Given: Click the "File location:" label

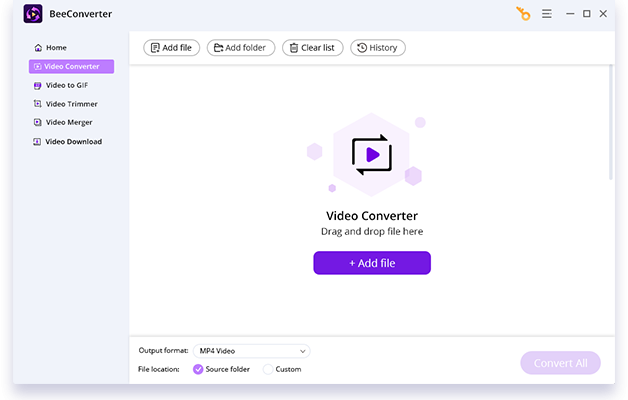Looking at the screenshot, I should click(159, 369).
